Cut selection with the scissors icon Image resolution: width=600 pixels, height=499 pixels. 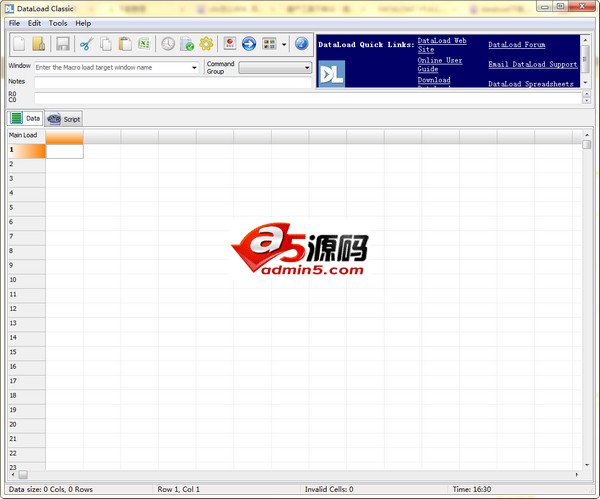pyautogui.click(x=87, y=44)
